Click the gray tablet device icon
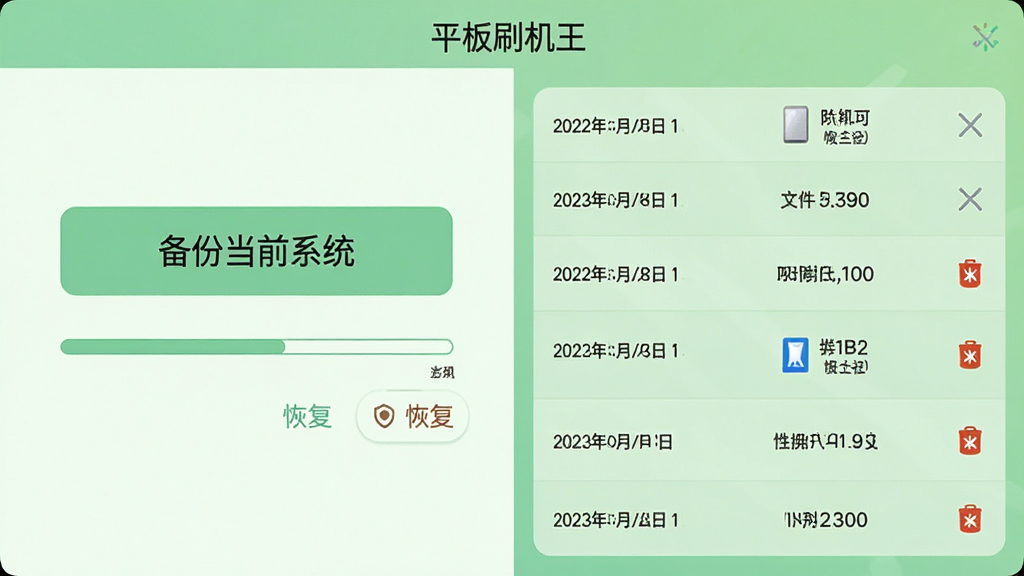Viewport: 1024px width, 576px height. (x=795, y=124)
